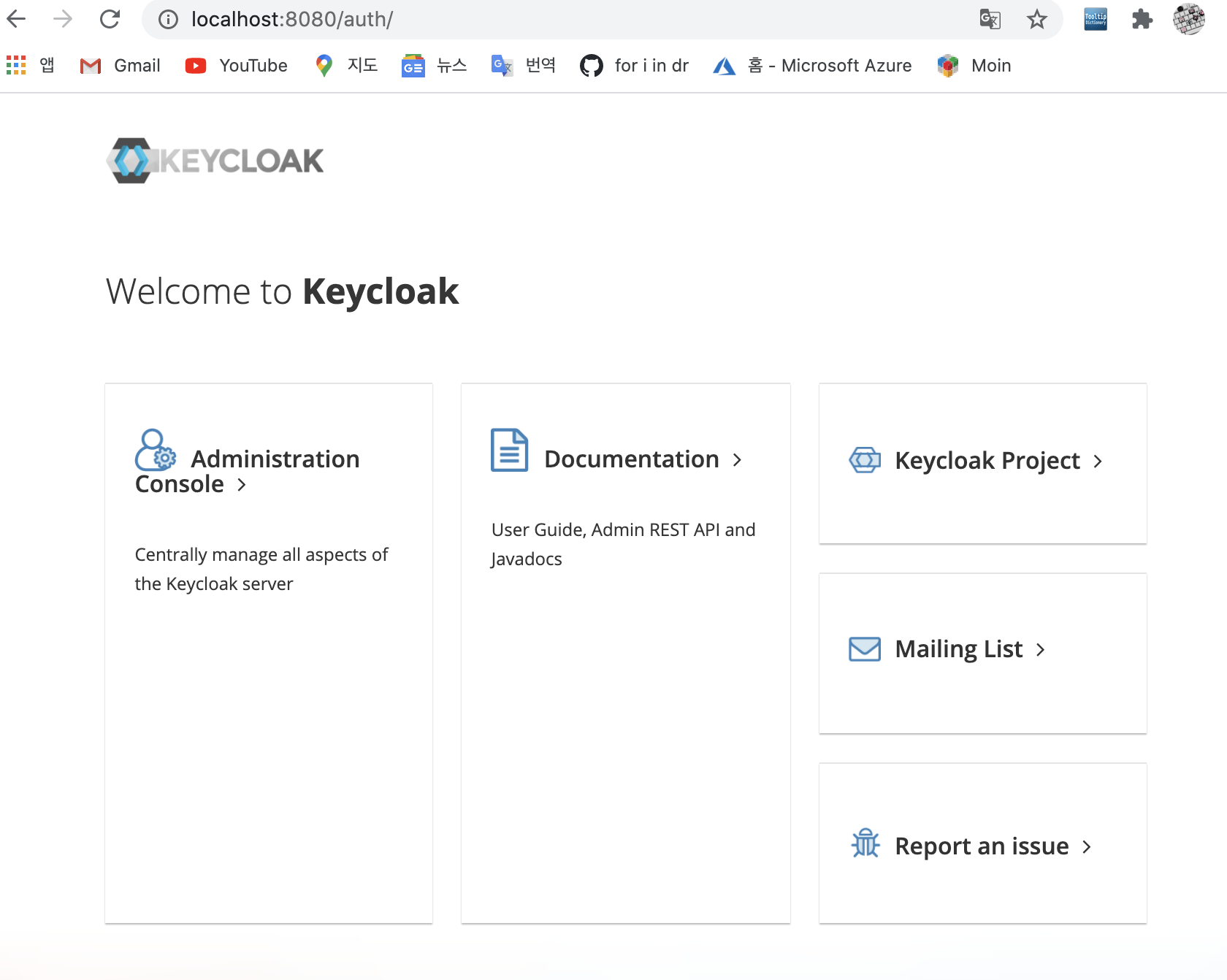Screen dimensions: 1227x980
Task: Open the Moin bookmark
Action: (x=974, y=66)
